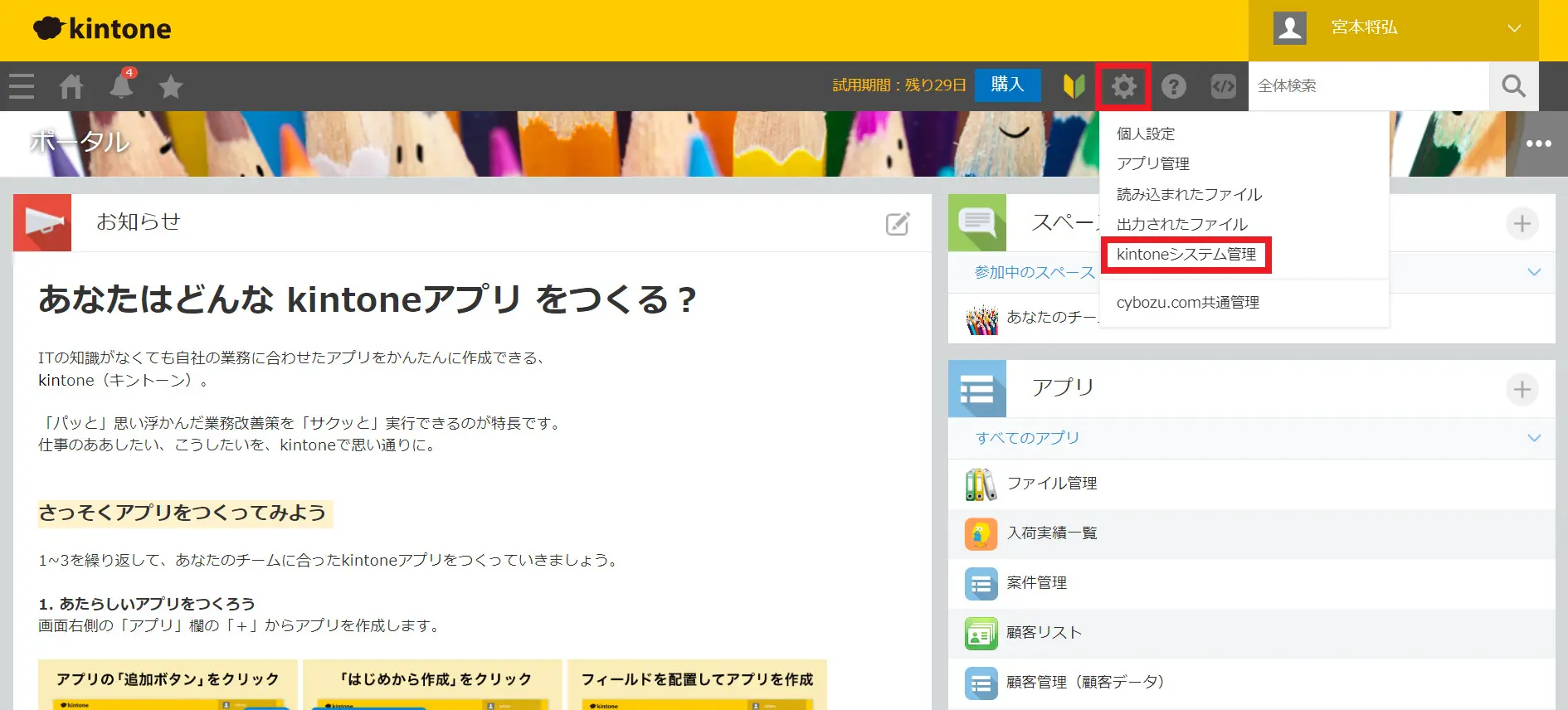Open the 入荷実績一覧 app link

point(1051,533)
